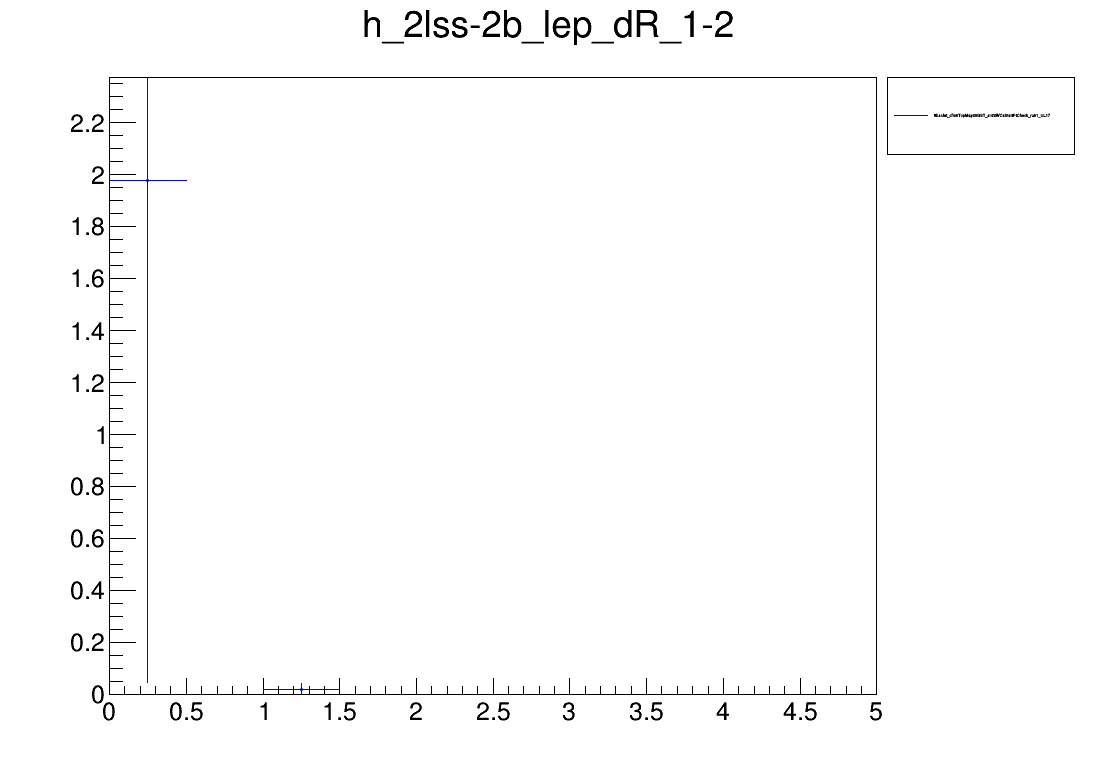The image size is (1096, 772).
Task: Click y-axis label 1.4
Action: 87,331
